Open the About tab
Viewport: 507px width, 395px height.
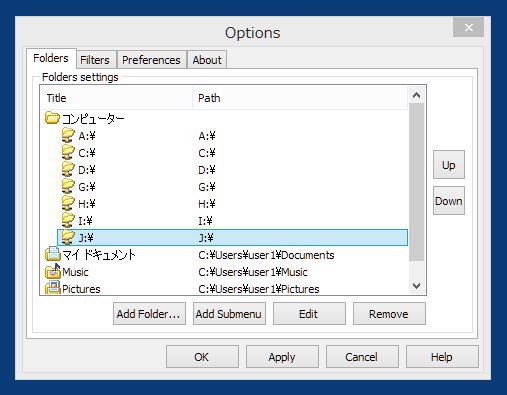[207, 60]
